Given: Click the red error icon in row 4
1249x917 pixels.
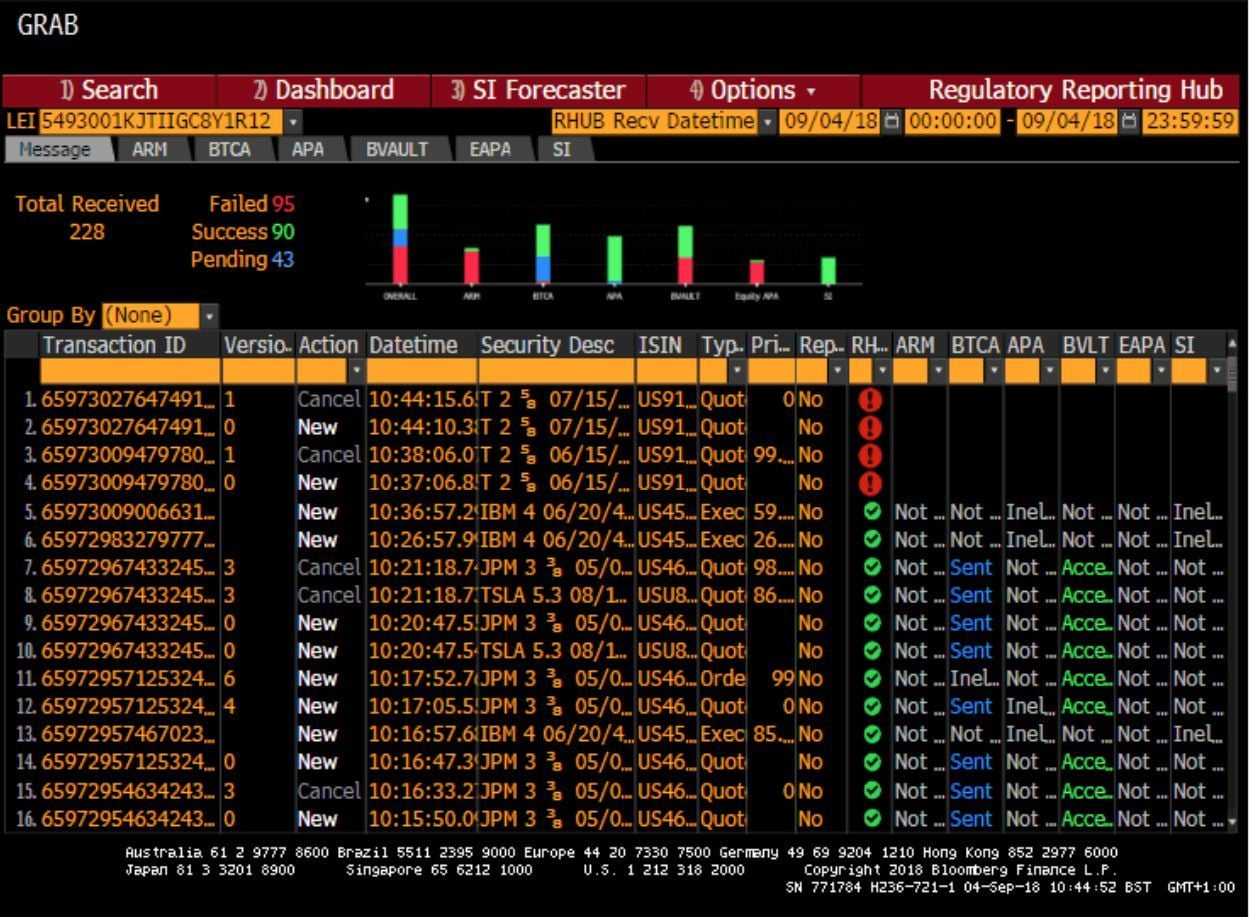Looking at the screenshot, I should point(870,484).
